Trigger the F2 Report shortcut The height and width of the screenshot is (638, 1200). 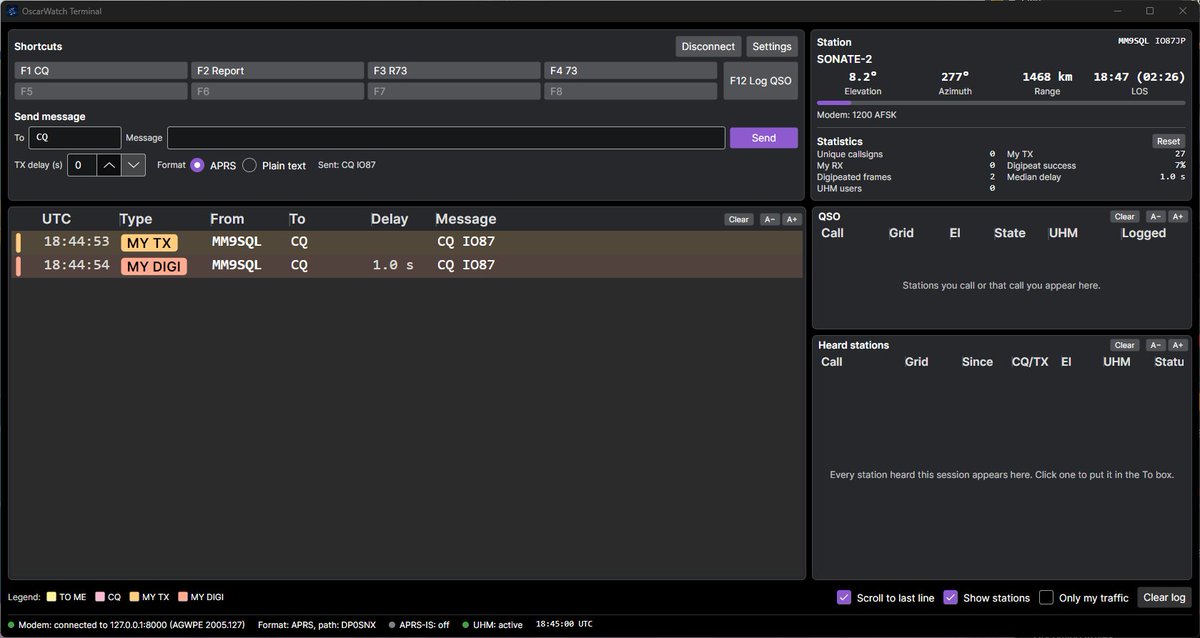pyautogui.click(x=277, y=71)
